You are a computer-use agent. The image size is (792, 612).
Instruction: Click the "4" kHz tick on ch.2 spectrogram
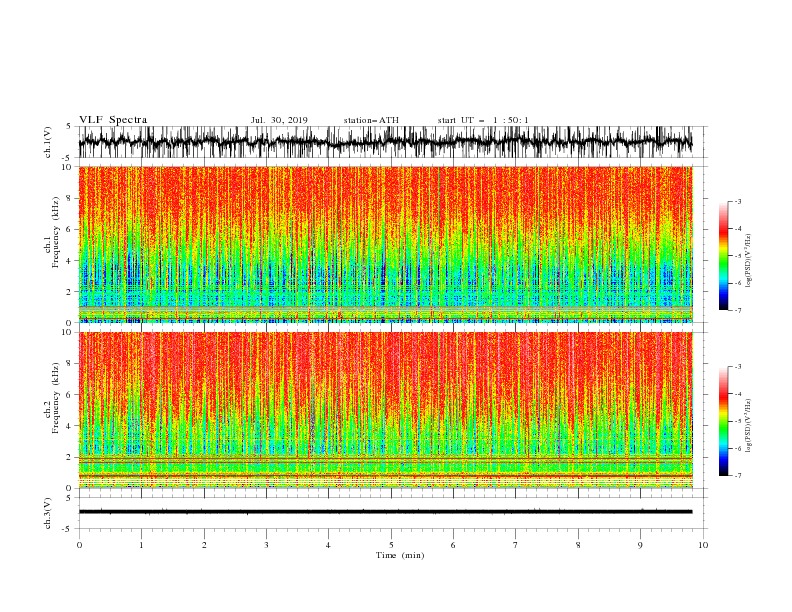(69, 426)
